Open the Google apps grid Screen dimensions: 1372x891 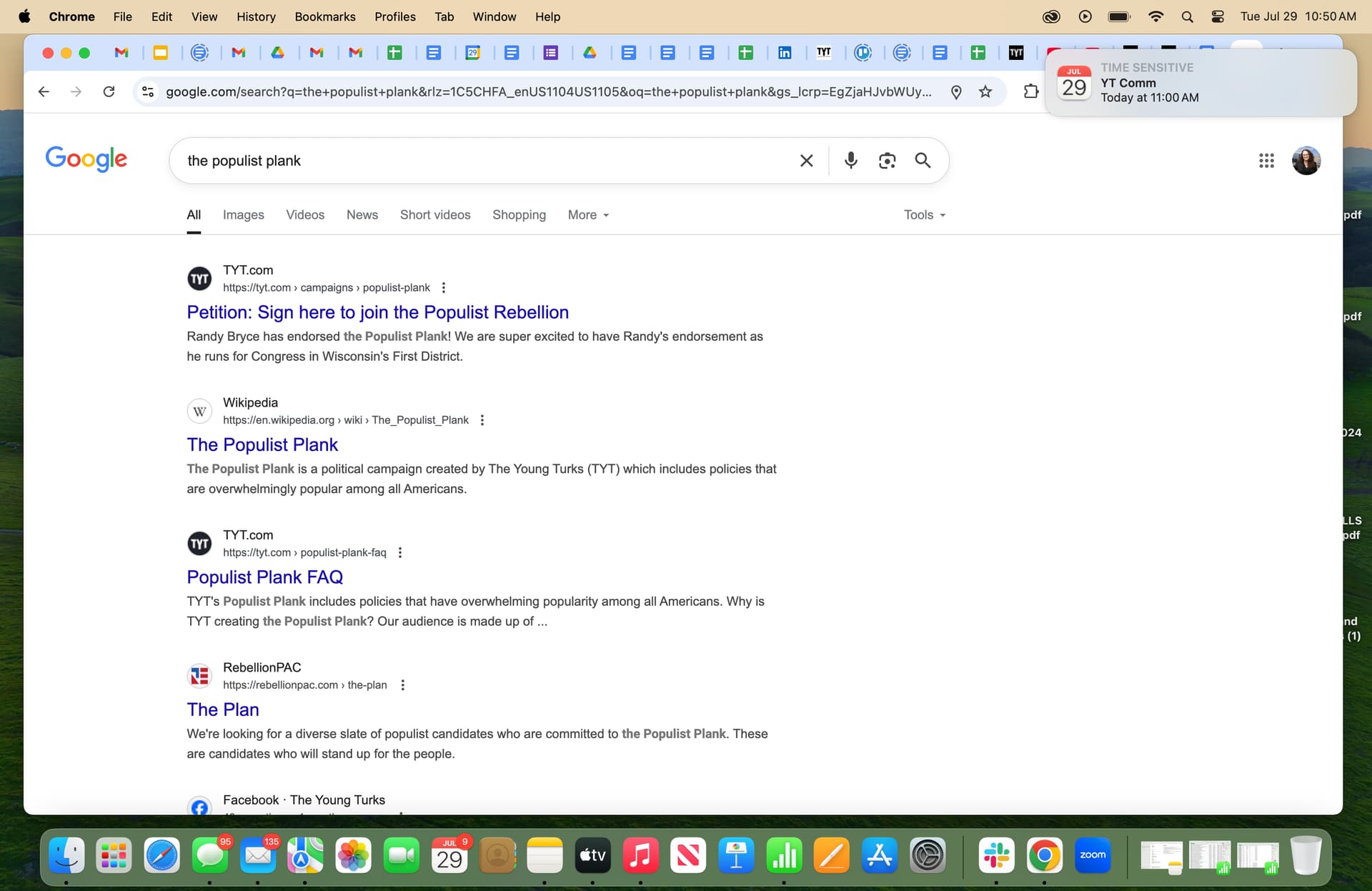point(1266,161)
